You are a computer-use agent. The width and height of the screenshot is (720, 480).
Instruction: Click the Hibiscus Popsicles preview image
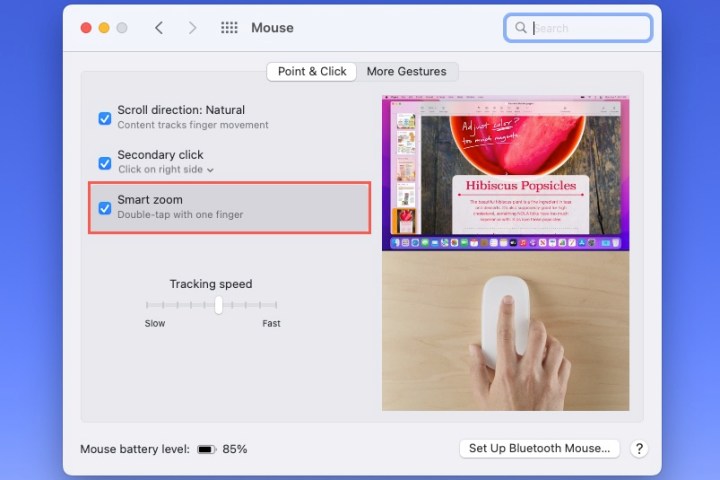pos(506,173)
